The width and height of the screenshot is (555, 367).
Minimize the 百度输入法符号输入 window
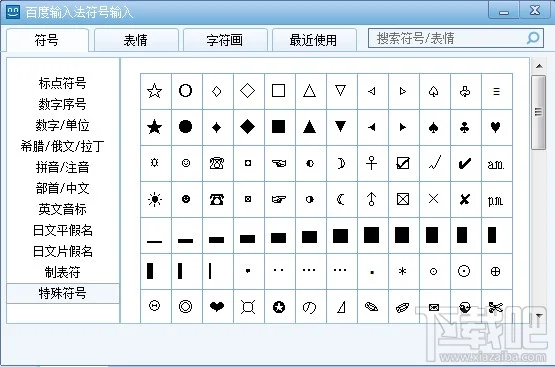[504, 11]
